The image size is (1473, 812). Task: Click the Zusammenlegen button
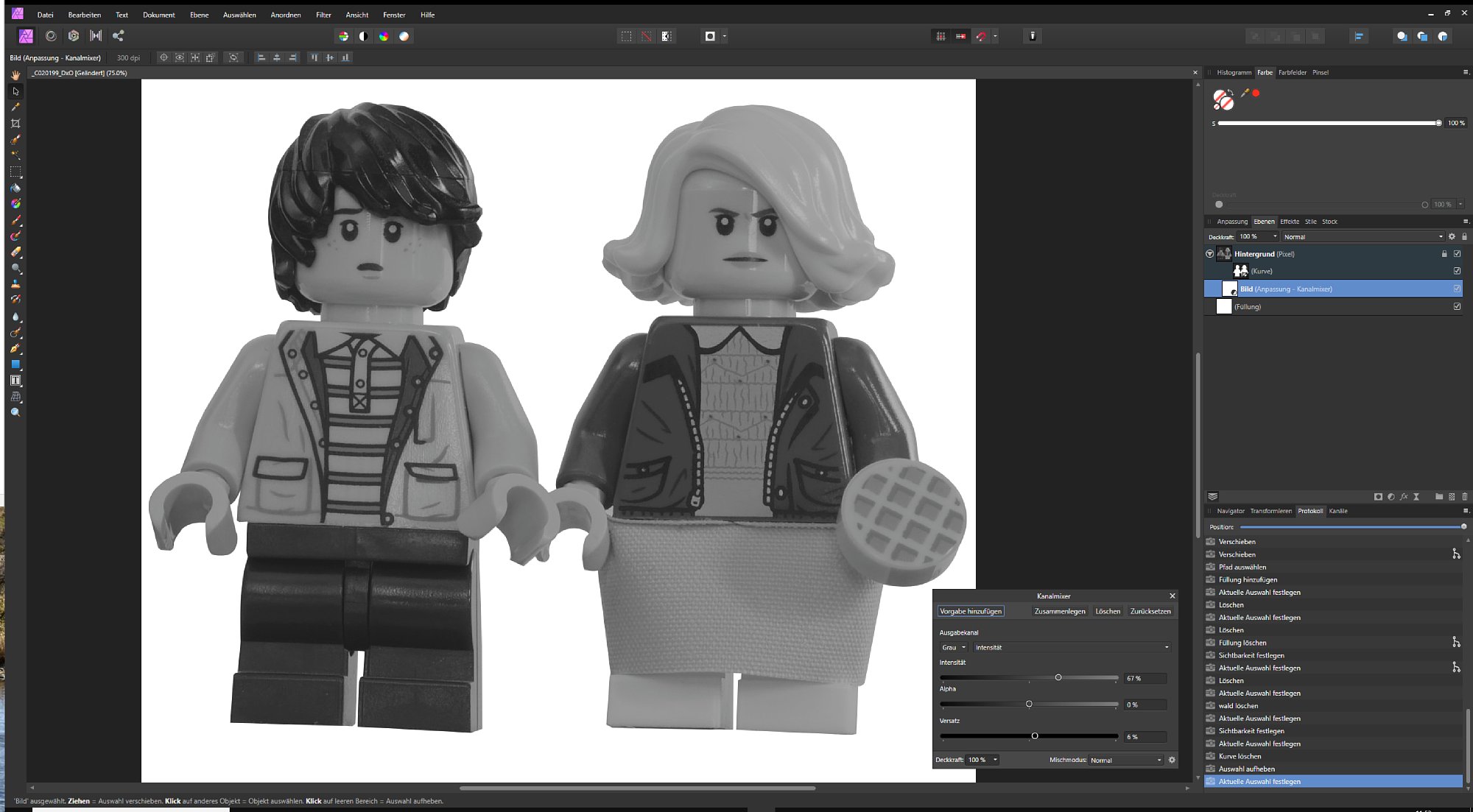(1059, 611)
